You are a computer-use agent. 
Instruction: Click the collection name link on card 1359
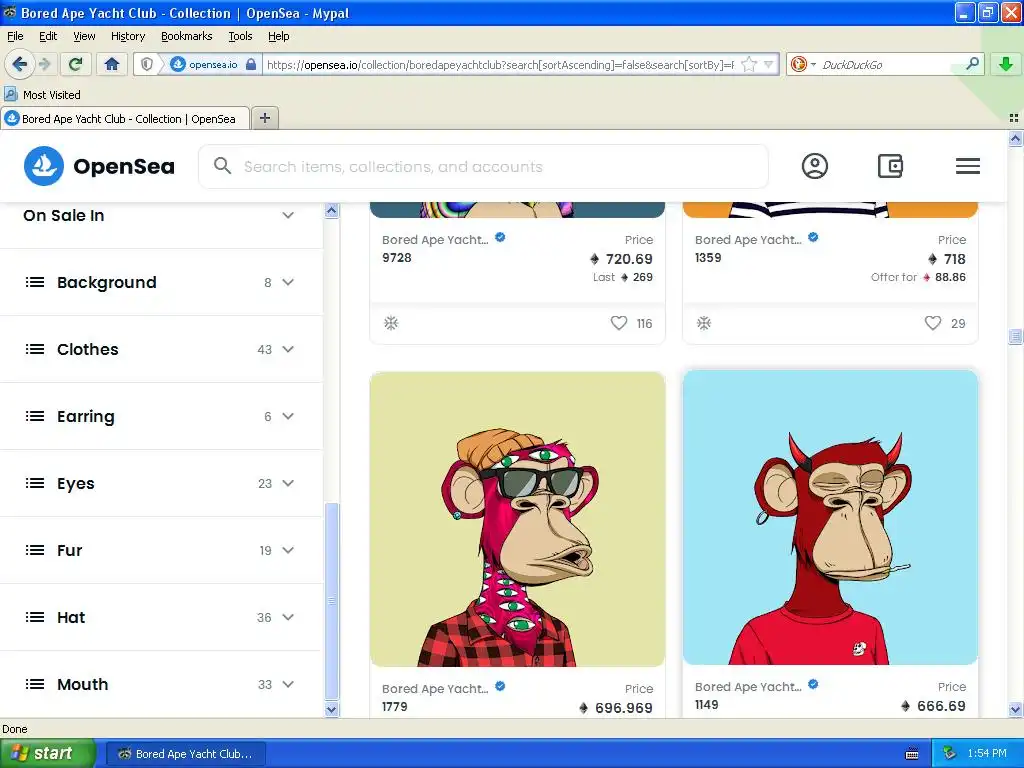point(748,240)
